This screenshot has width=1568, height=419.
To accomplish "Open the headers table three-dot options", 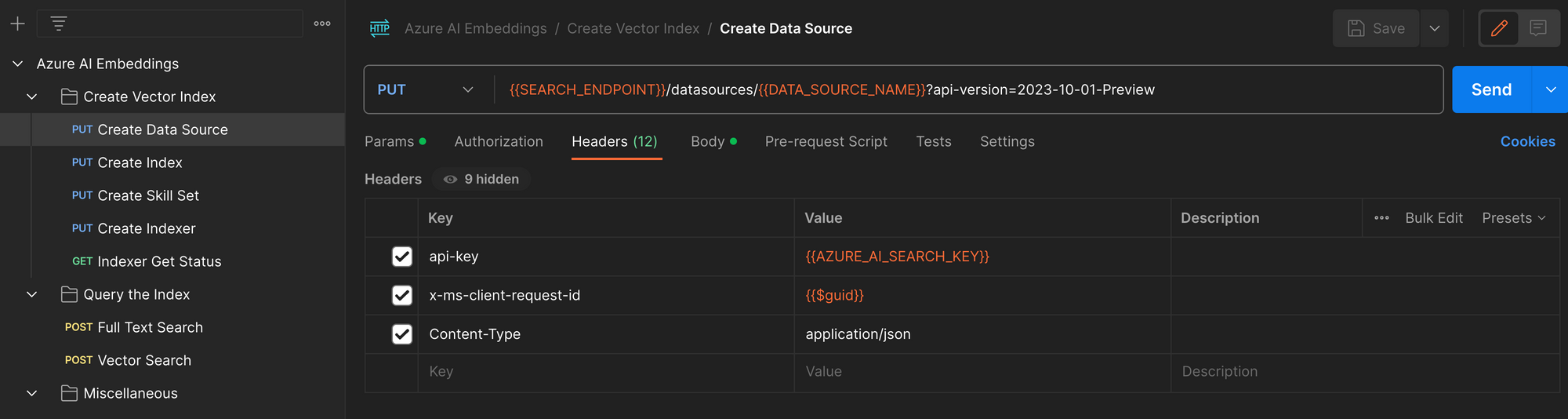I will (1381, 218).
